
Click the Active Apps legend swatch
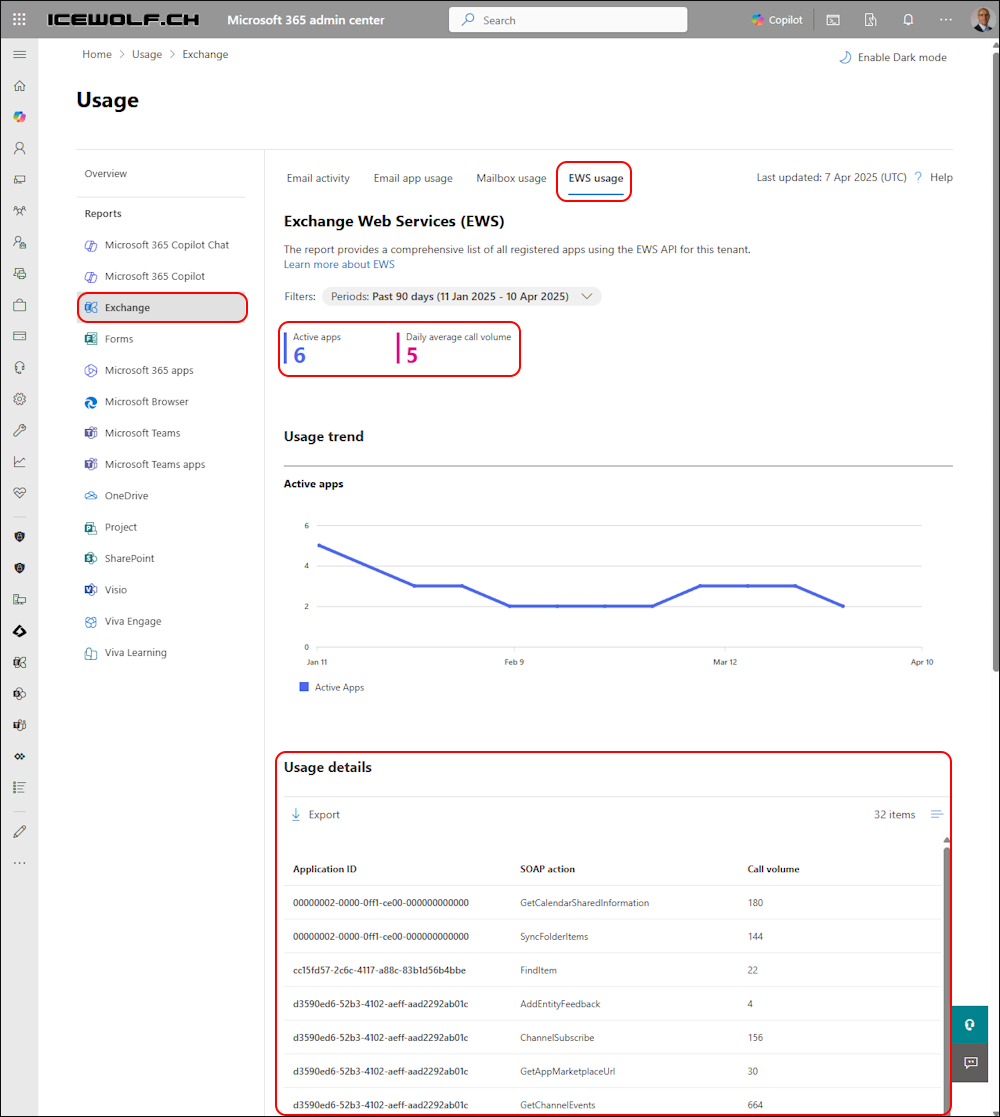pos(304,687)
